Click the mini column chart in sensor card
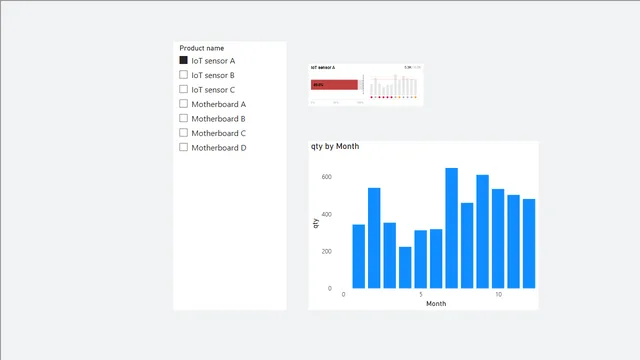The image size is (640, 360). pyautogui.click(x=393, y=87)
